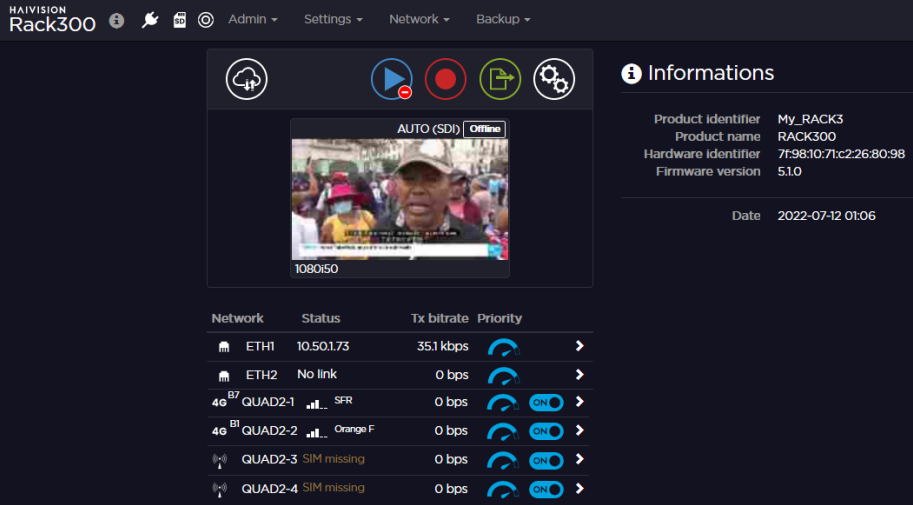Click the green file forward icon
913x505 pixels.
(500, 79)
